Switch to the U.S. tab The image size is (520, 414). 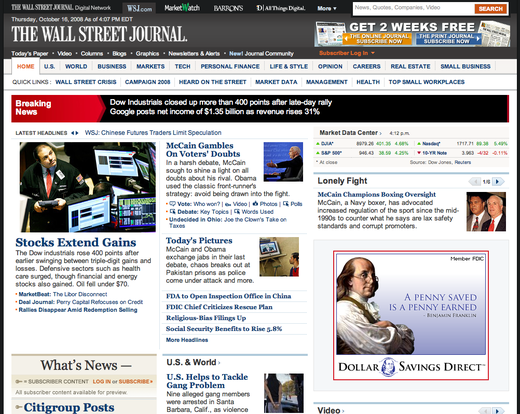(x=49, y=66)
